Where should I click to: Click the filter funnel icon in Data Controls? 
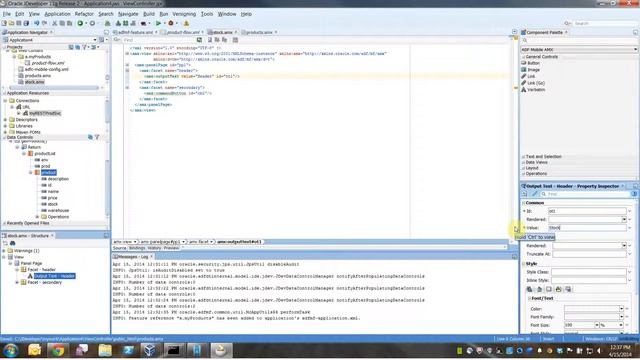coord(97,137)
